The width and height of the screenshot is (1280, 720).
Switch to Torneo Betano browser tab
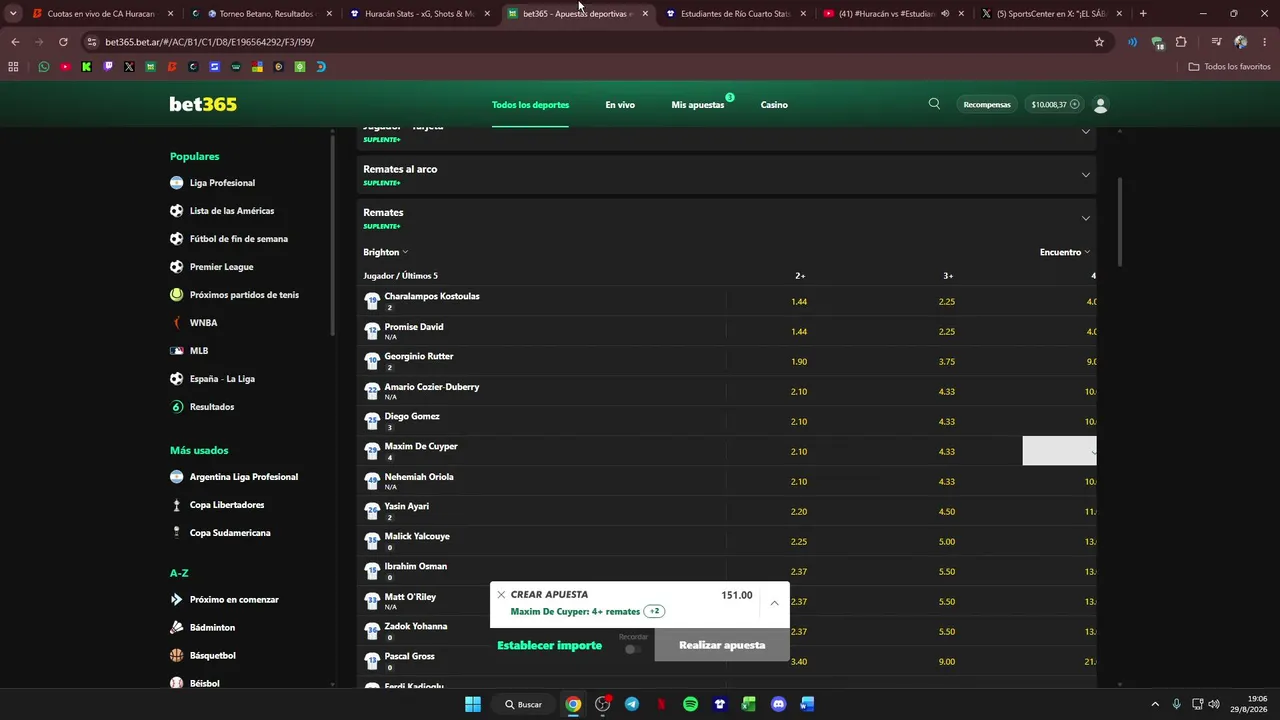262,14
